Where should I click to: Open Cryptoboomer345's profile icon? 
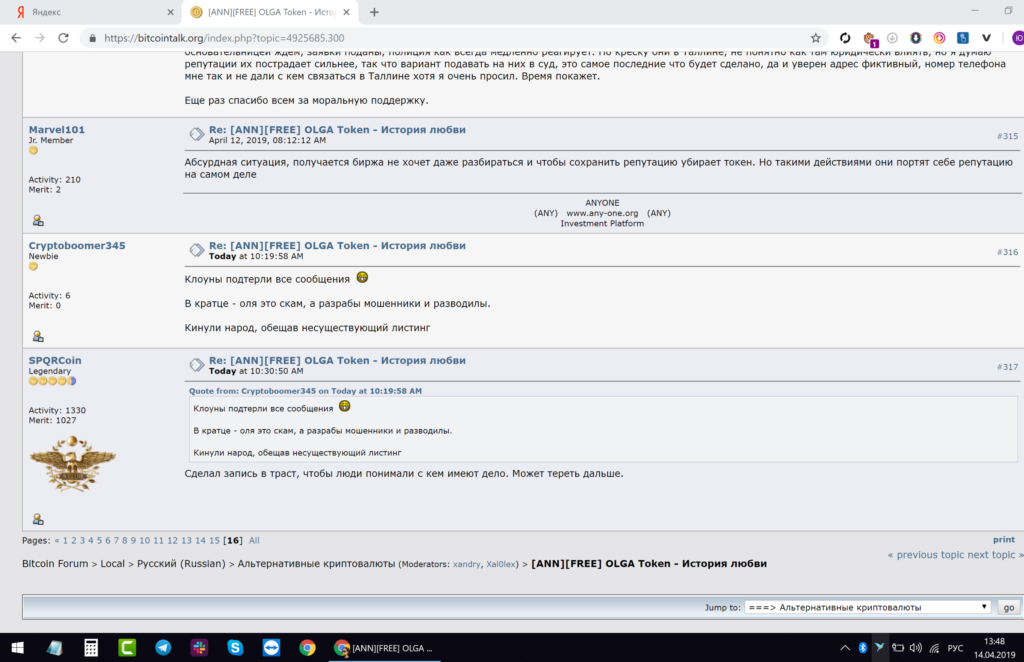click(x=38, y=336)
